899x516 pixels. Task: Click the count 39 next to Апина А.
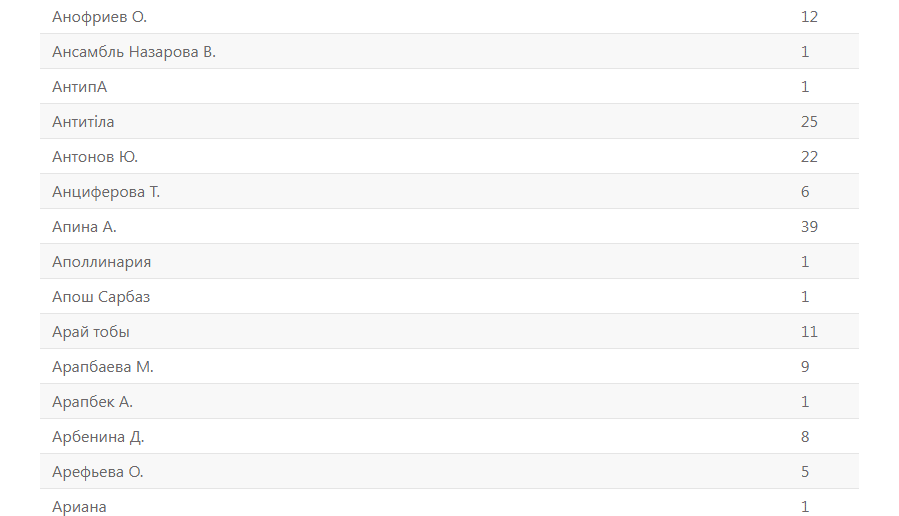coord(809,227)
